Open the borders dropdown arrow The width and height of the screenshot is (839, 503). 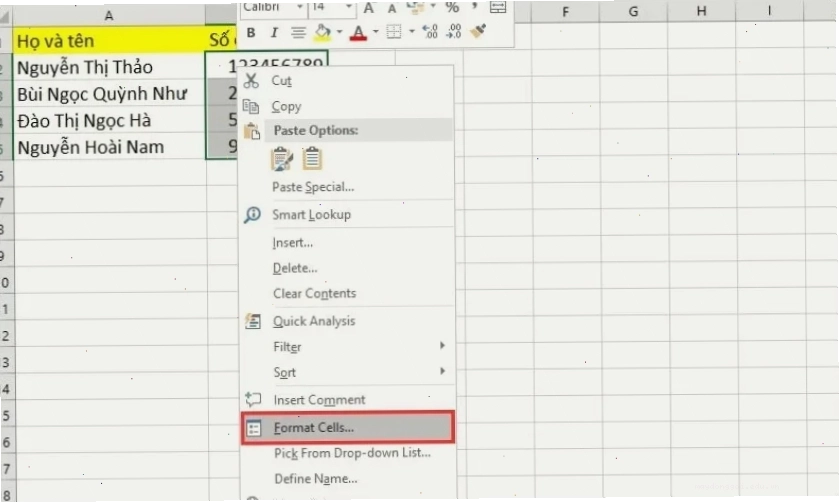(411, 32)
